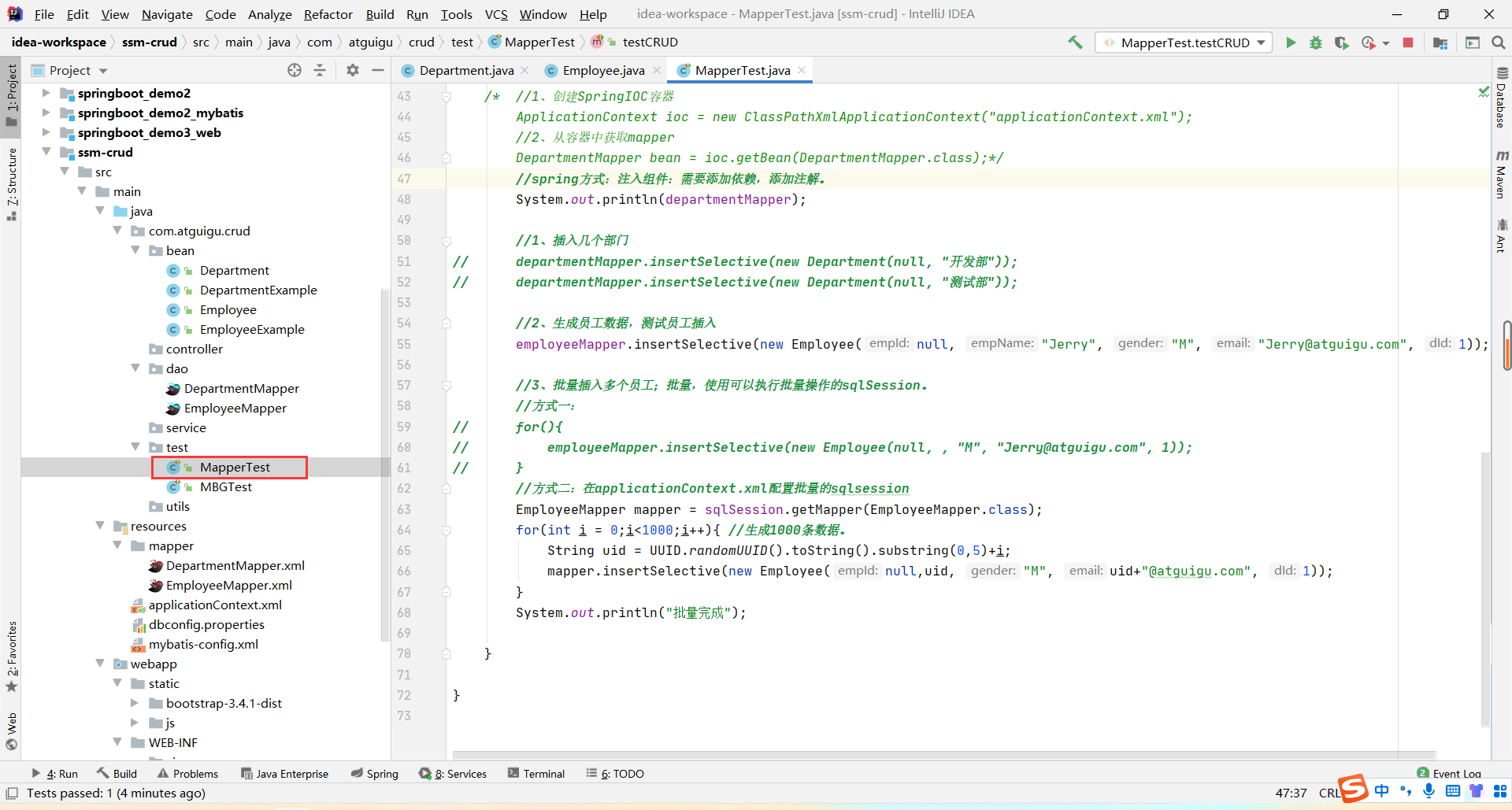Open the Ant tool window
1512x810 pixels.
click(x=1502, y=235)
